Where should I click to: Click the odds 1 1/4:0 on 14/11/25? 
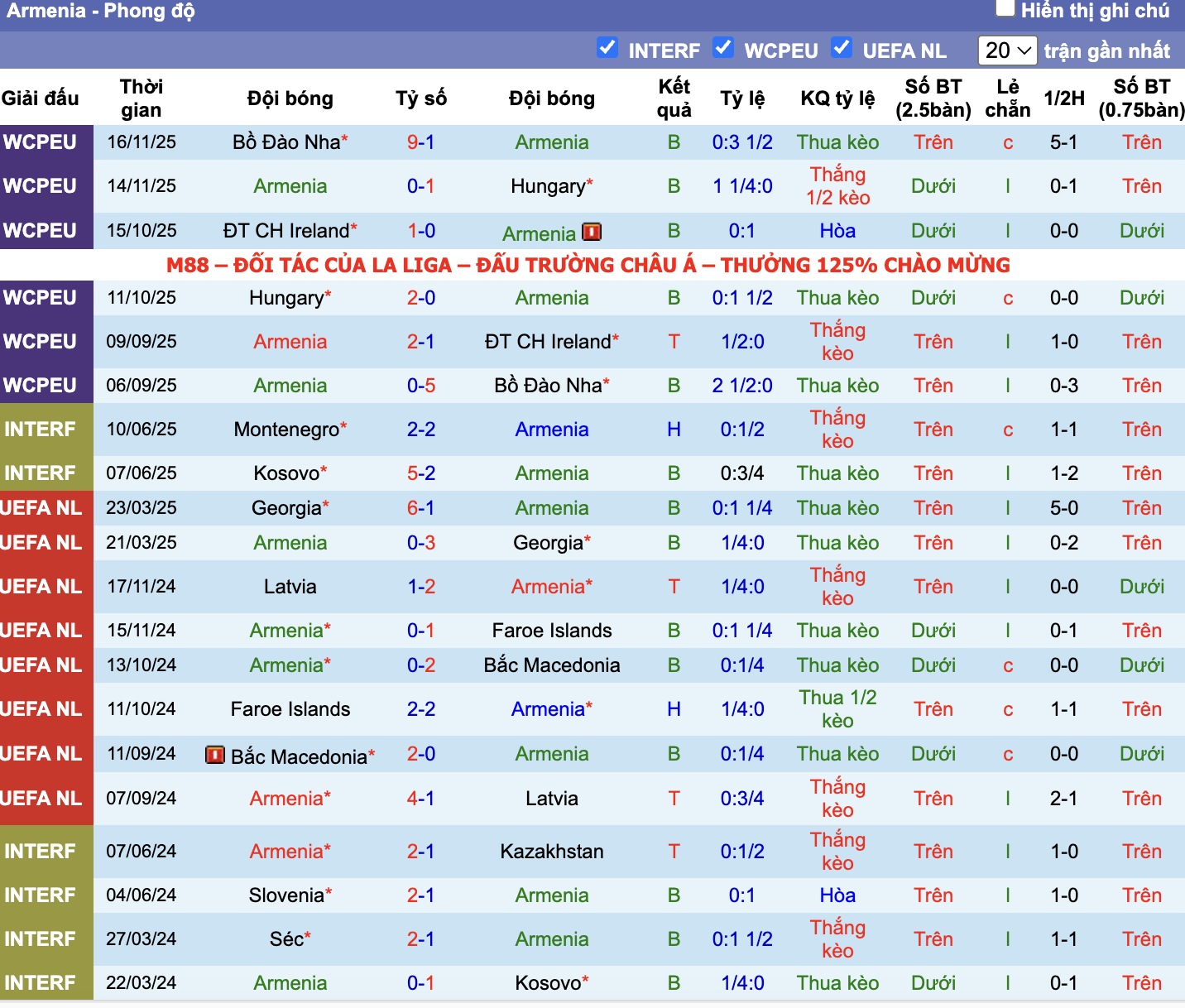coord(742,186)
